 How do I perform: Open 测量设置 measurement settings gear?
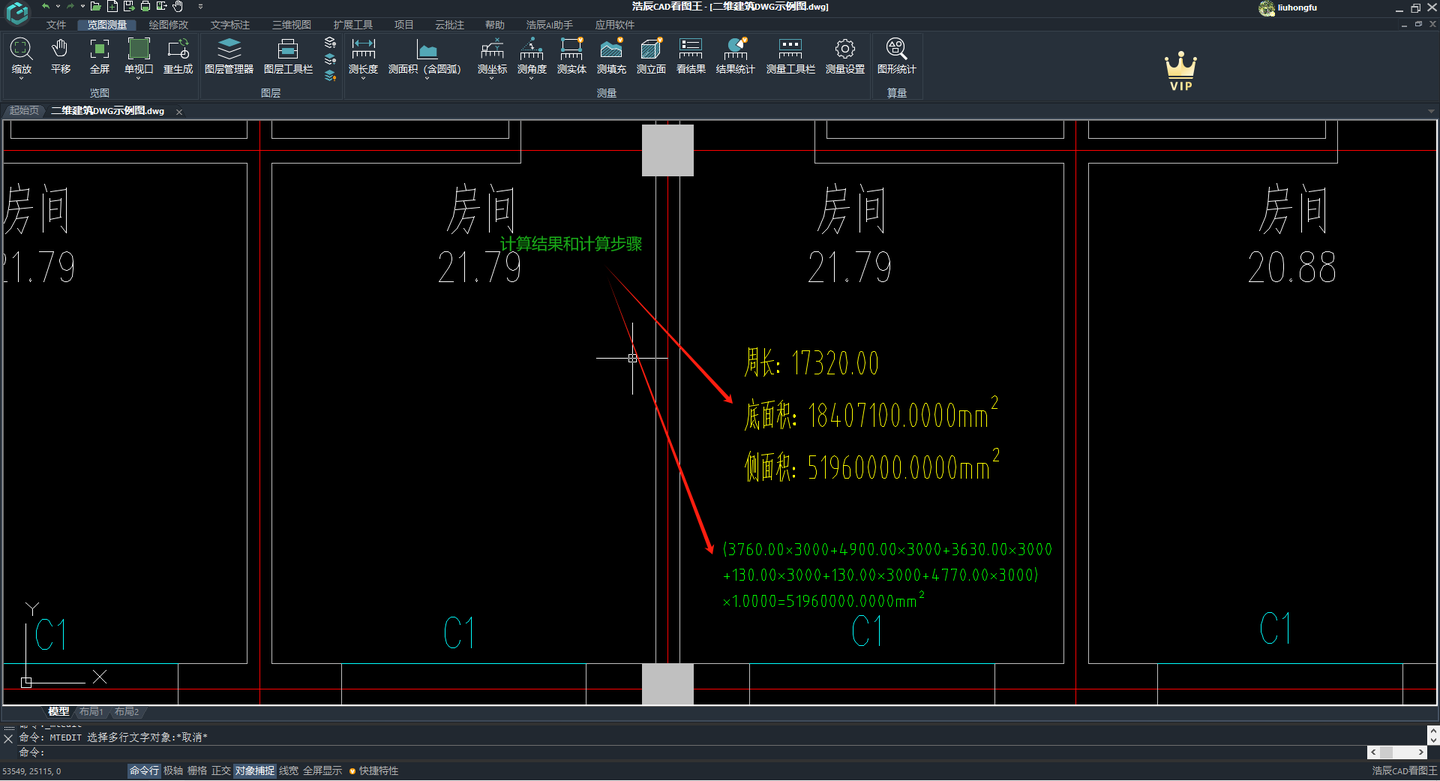pyautogui.click(x=845, y=55)
